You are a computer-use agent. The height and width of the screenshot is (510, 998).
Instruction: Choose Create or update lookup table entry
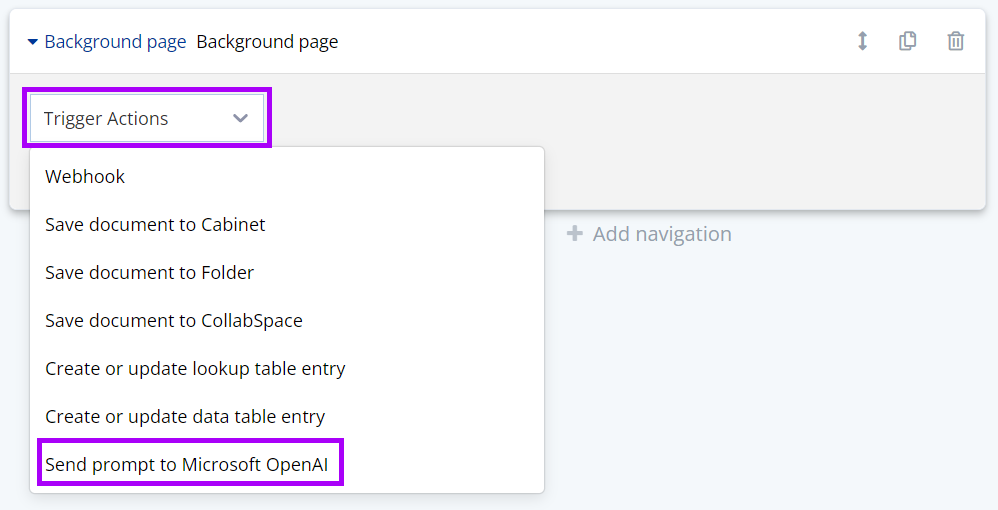195,368
